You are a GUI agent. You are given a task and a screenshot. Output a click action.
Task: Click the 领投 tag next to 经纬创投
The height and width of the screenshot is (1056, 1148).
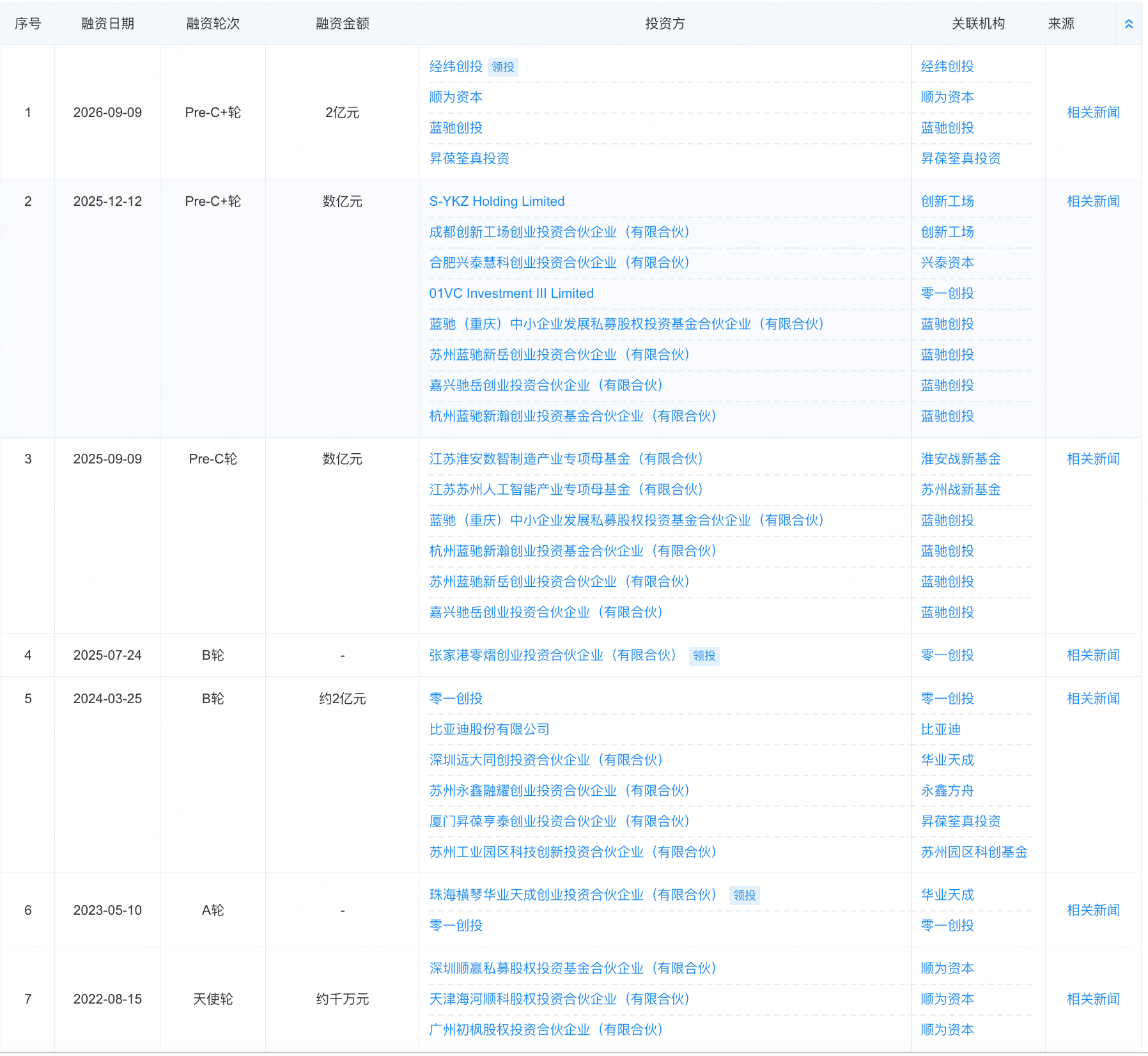point(503,67)
